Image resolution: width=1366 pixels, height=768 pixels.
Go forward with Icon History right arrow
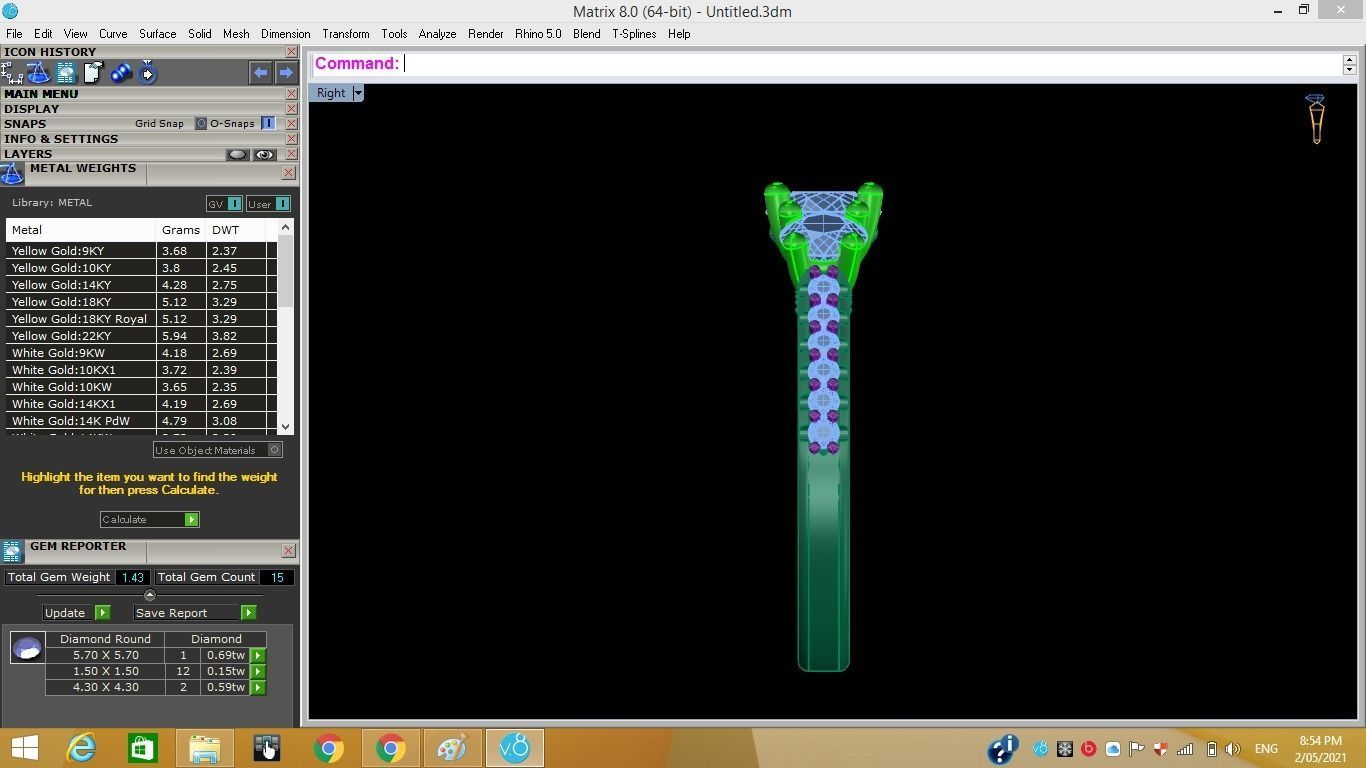pyautogui.click(x=286, y=73)
